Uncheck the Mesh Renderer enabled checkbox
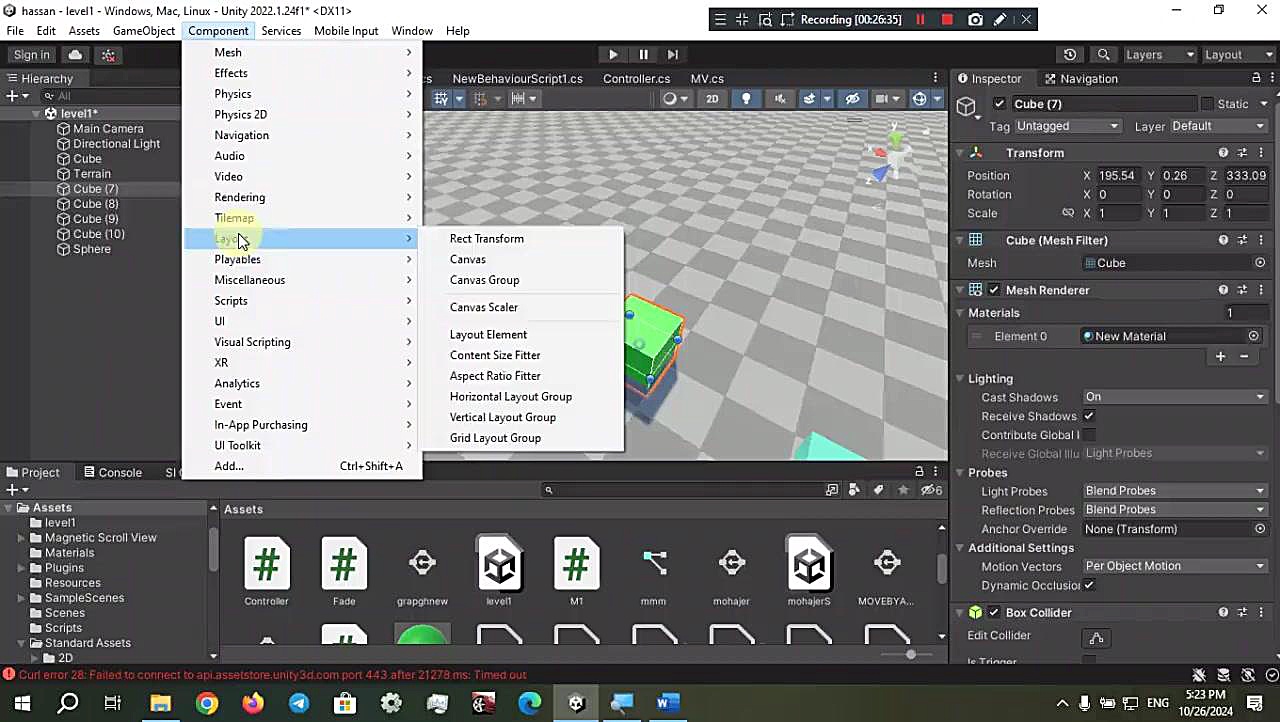 tap(994, 290)
